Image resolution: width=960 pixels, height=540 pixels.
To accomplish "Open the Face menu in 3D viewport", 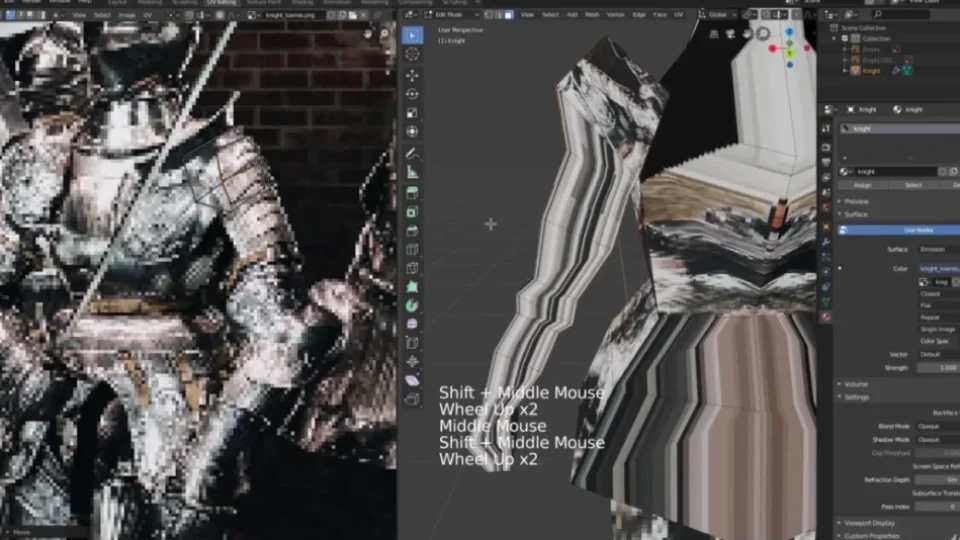I will pos(660,15).
